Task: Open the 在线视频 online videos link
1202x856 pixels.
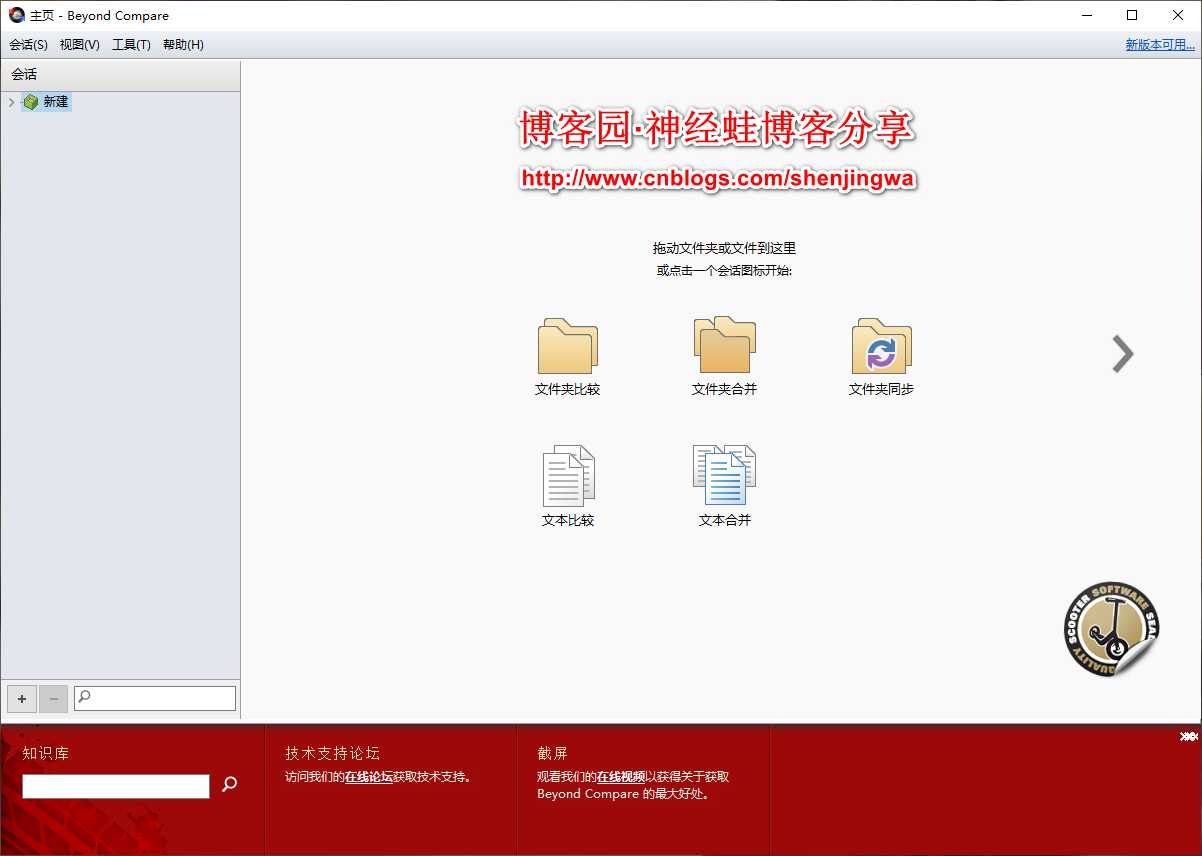Action: click(x=621, y=776)
